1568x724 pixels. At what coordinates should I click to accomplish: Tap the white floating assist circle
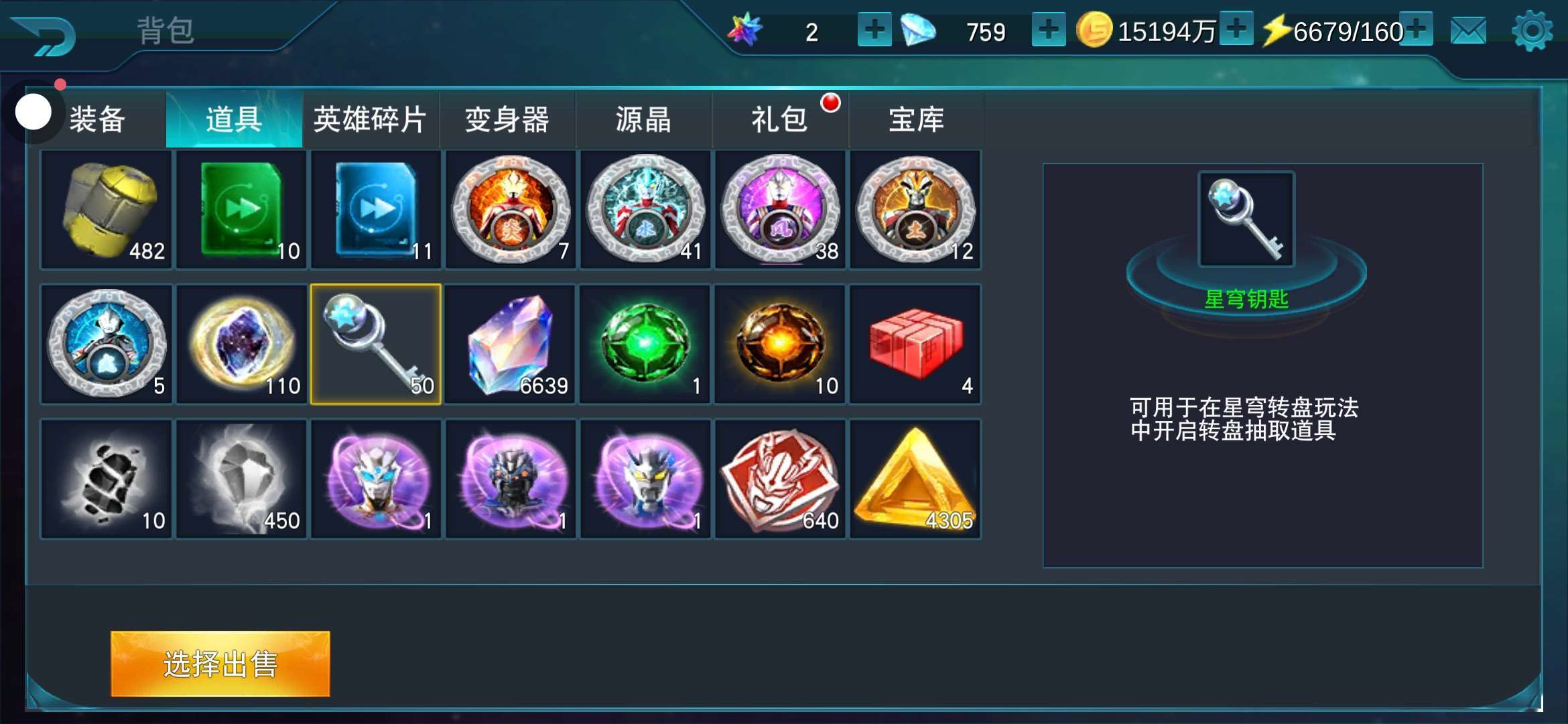pyautogui.click(x=33, y=111)
